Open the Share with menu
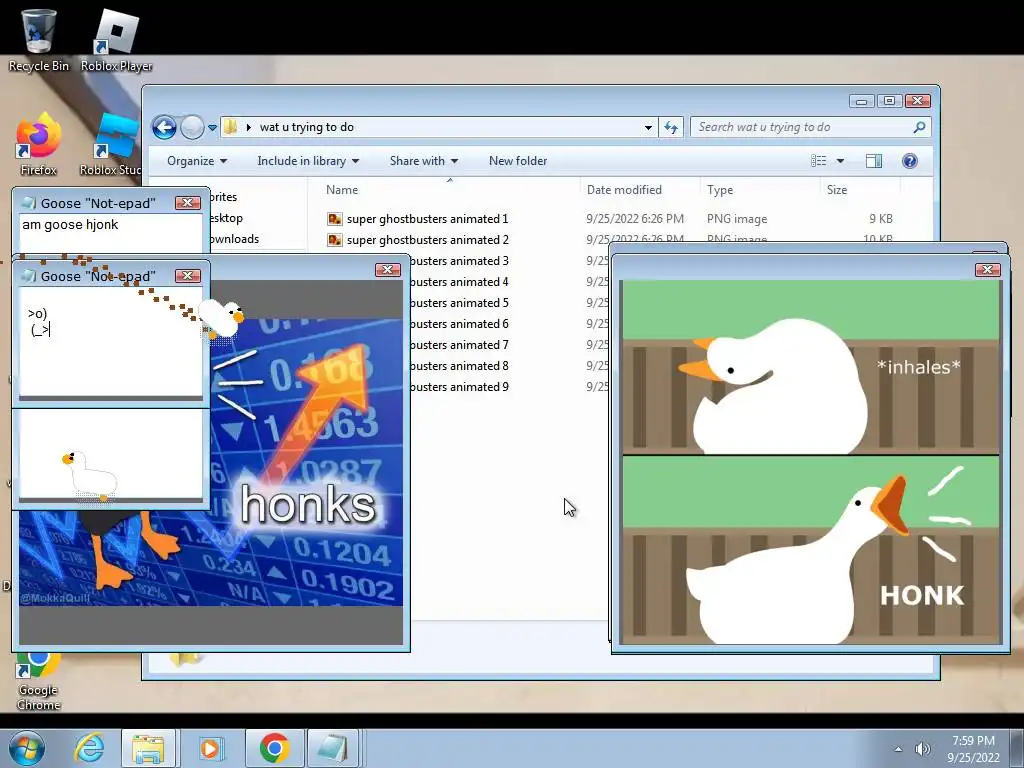Screen dimensions: 1024x768 [x=423, y=161]
